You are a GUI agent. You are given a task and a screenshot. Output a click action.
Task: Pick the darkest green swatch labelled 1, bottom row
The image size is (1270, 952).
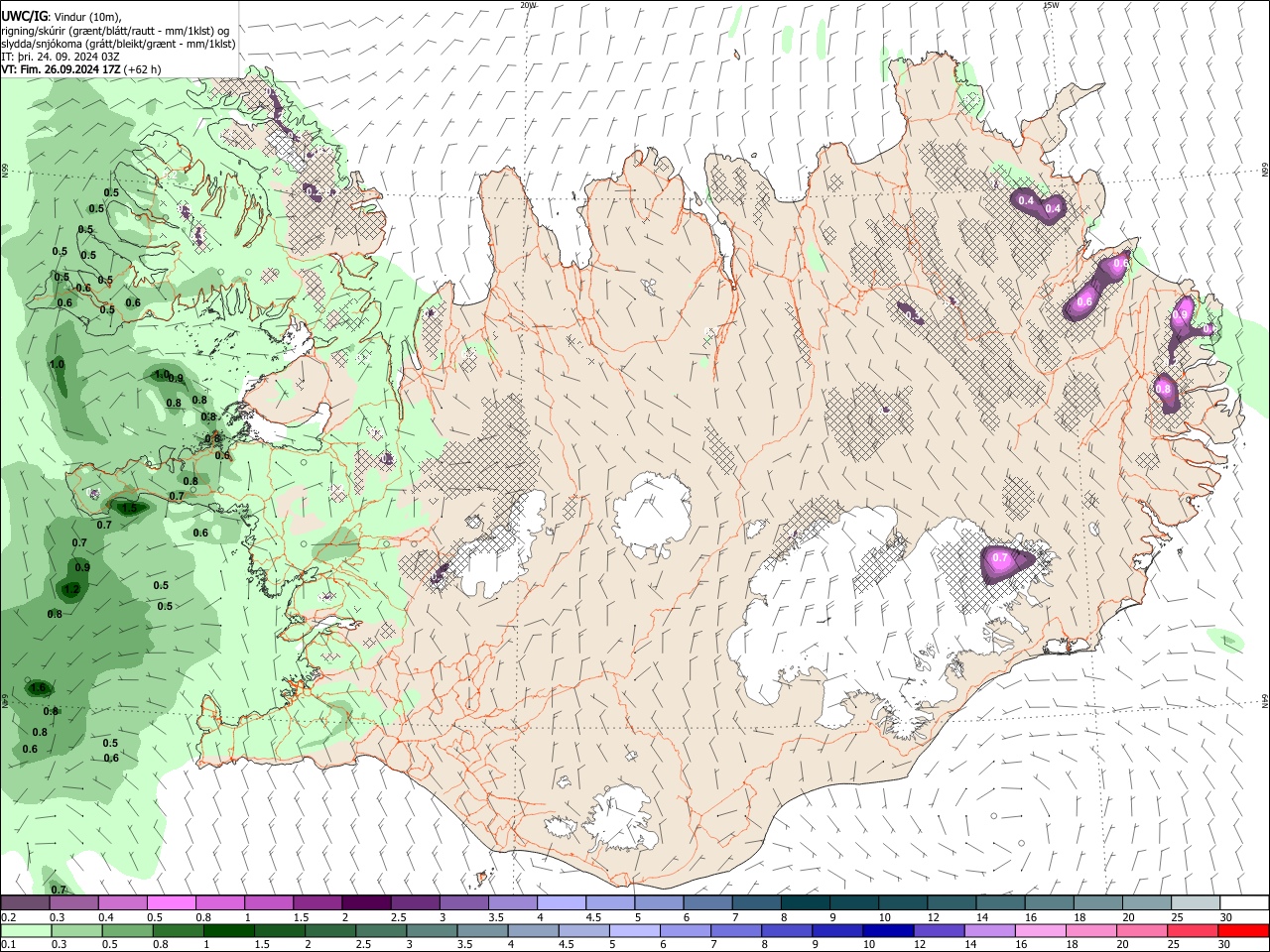[228, 930]
